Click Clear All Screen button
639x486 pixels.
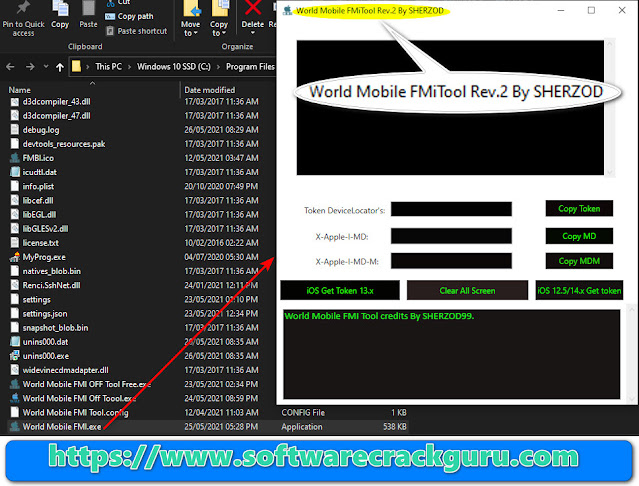(x=467, y=290)
